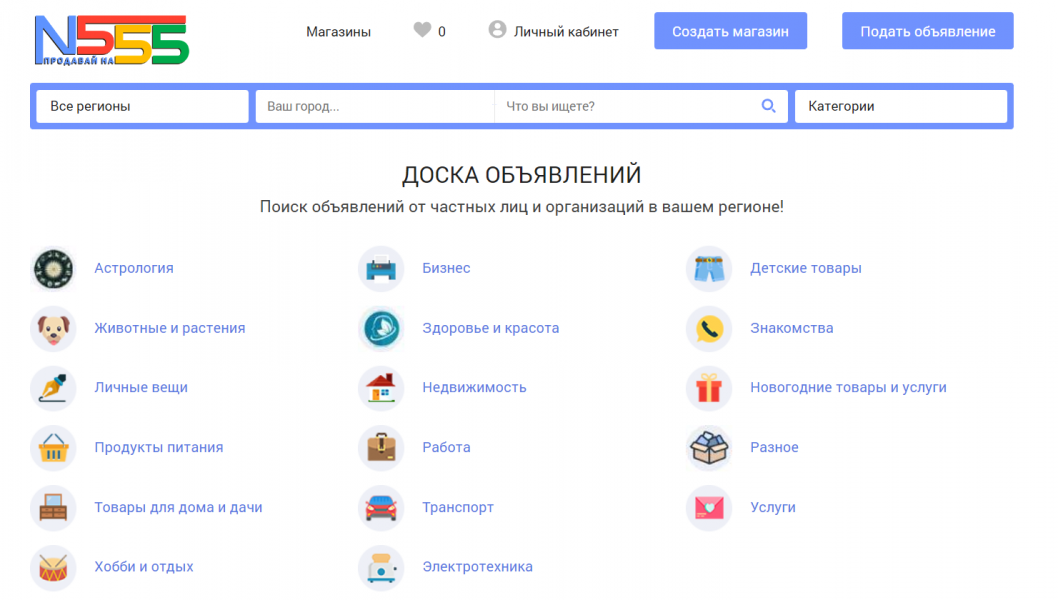Open the Продукты питания link
Screen dimensions: 1058x600
click(x=159, y=447)
